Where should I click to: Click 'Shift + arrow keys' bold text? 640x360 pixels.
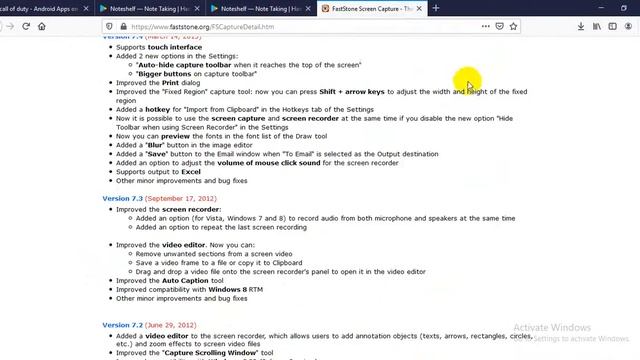click(352, 92)
